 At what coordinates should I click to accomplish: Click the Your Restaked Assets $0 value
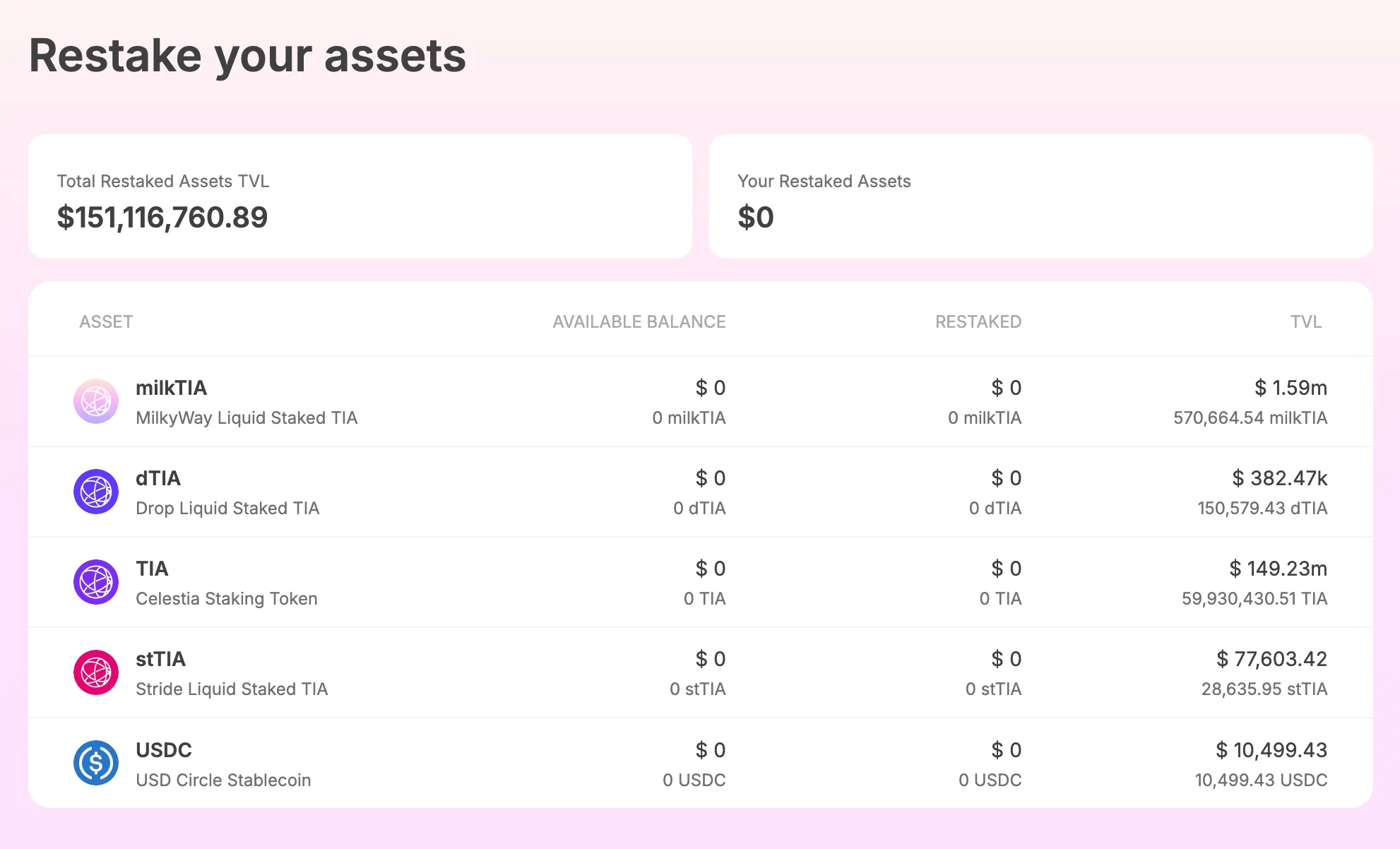click(x=756, y=217)
